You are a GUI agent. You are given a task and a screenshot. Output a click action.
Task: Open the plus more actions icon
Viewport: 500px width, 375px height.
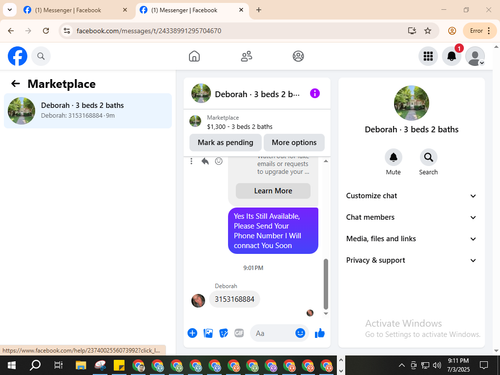(x=192, y=333)
